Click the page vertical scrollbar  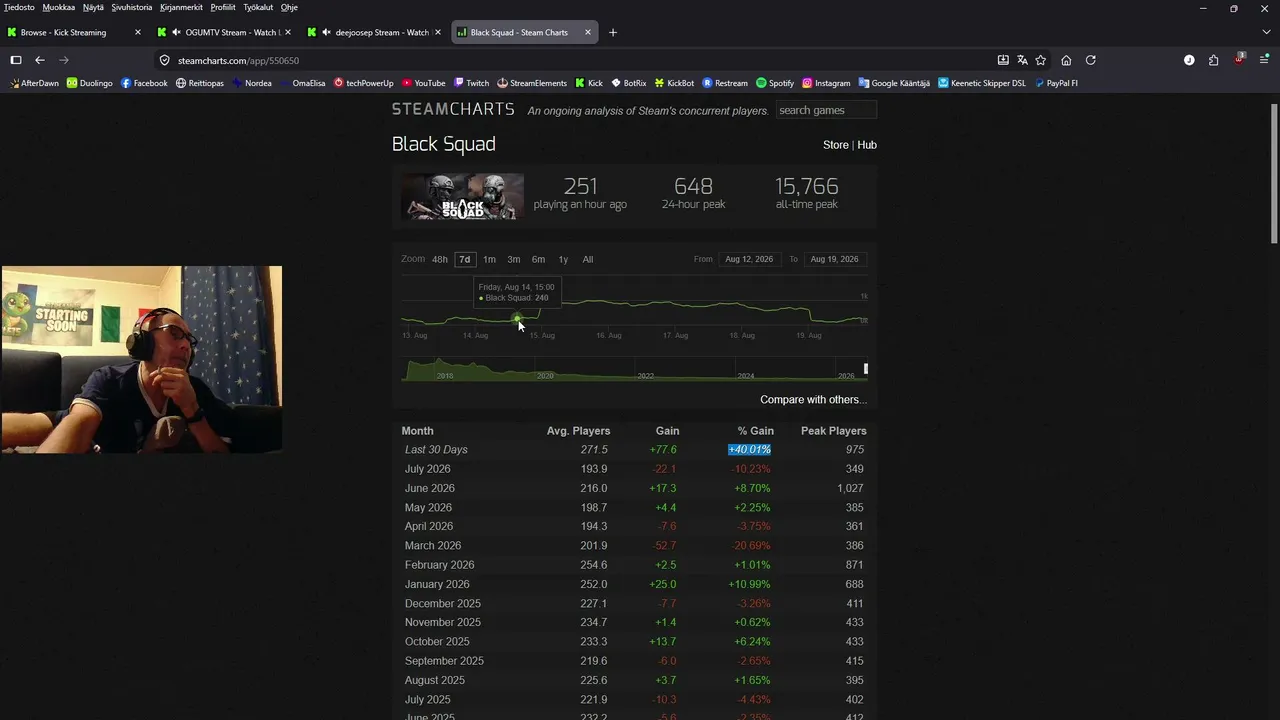point(1274,172)
